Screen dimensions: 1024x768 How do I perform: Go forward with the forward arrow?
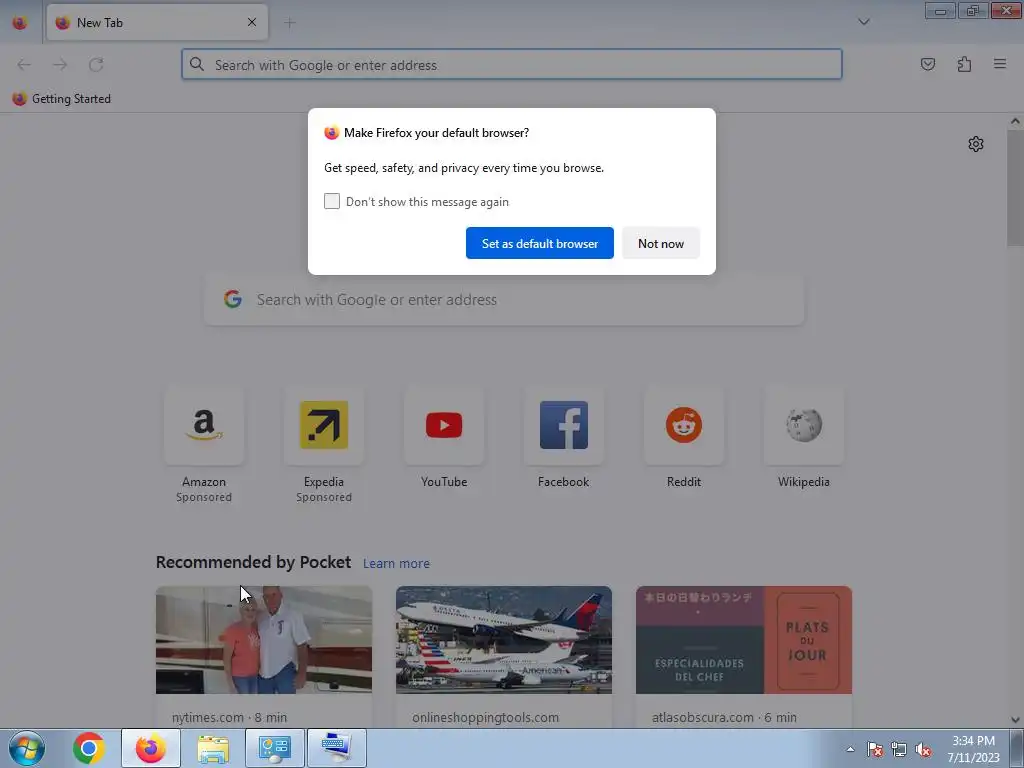coord(60,65)
